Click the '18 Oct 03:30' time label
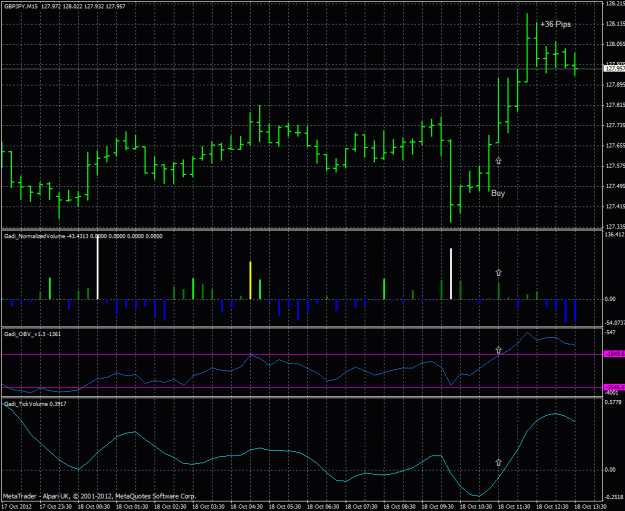Viewport: 625px width, 511px height. click(208, 507)
